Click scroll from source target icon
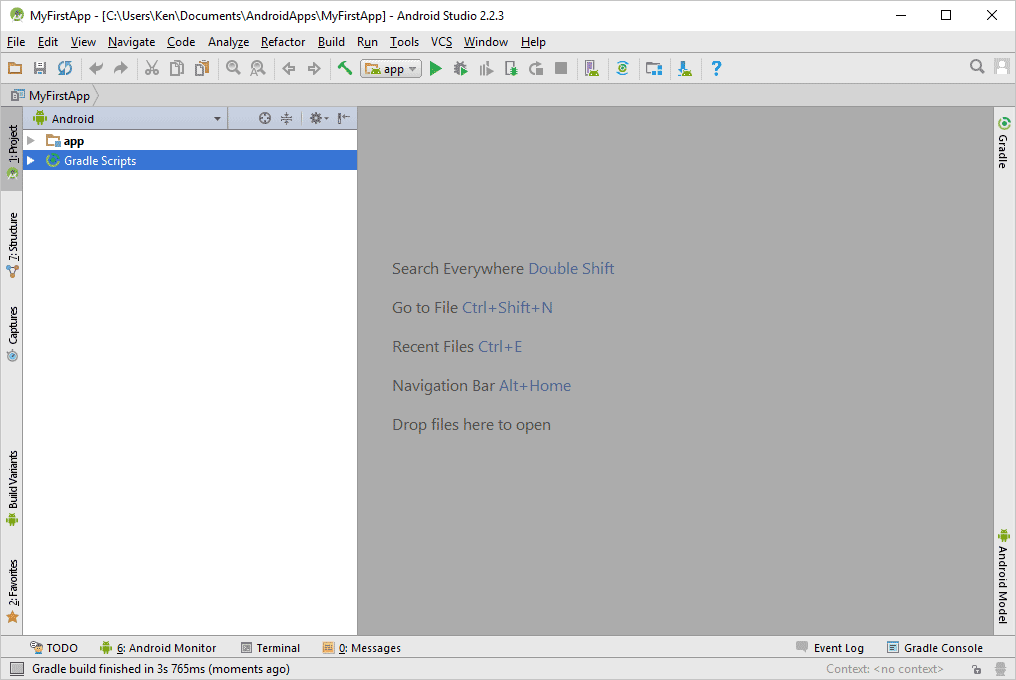This screenshot has height=680, width=1016. [x=265, y=118]
